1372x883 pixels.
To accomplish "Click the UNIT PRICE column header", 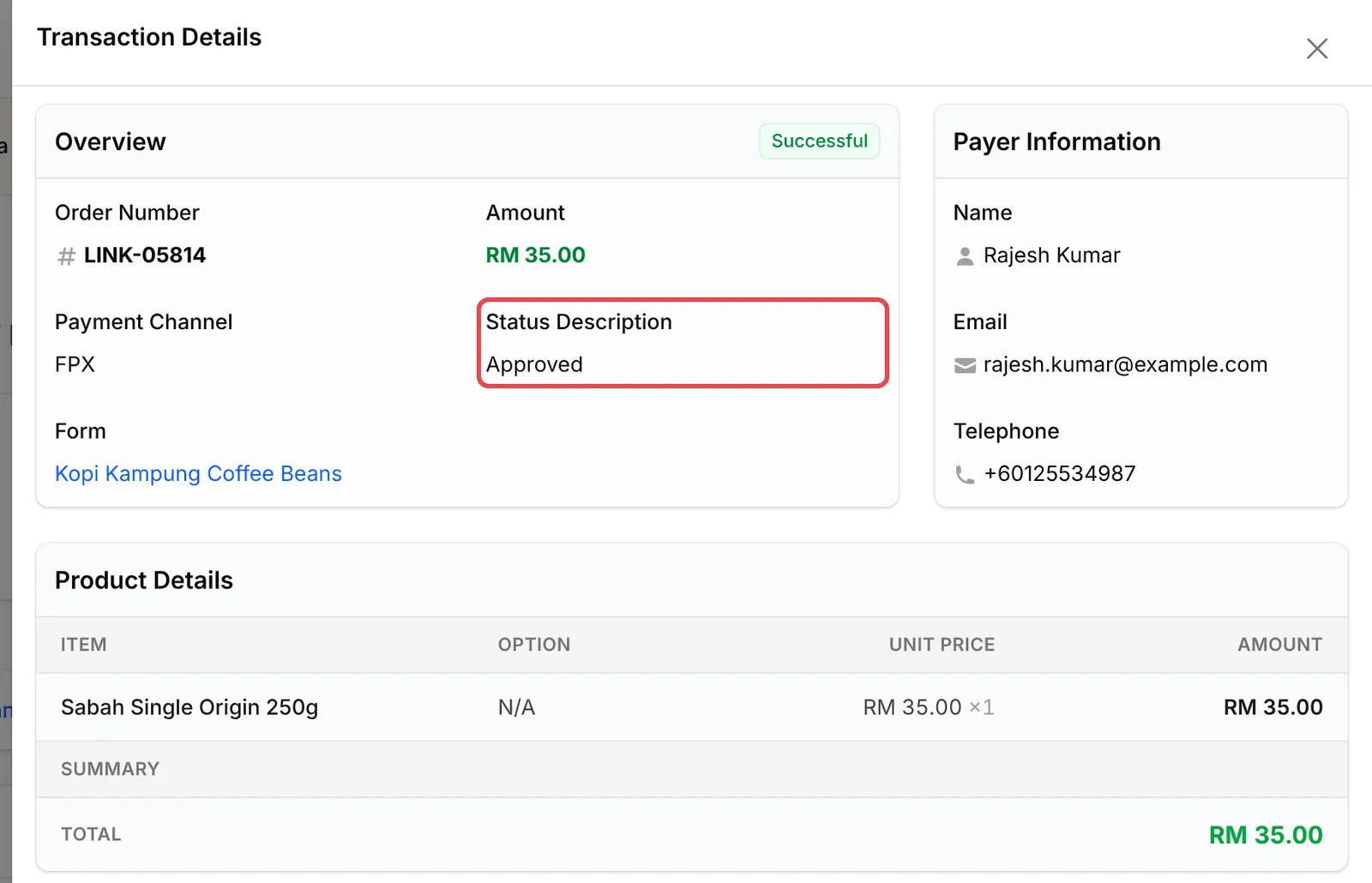I will 942,645.
